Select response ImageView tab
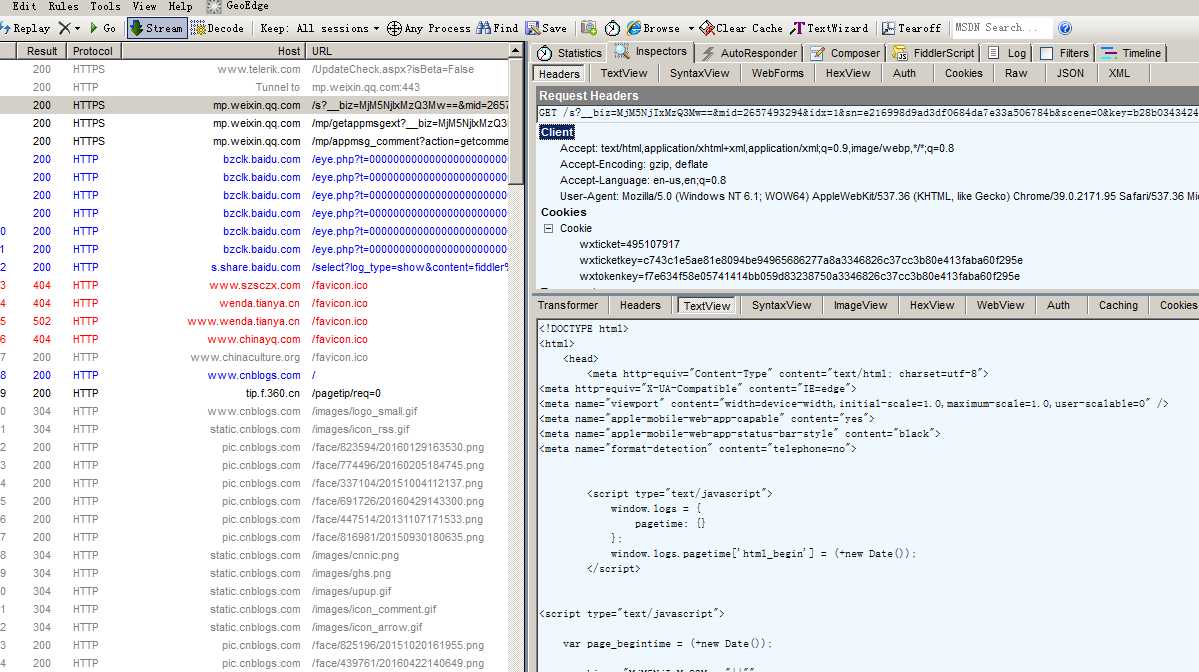This screenshot has height=672, width=1199. (860, 305)
